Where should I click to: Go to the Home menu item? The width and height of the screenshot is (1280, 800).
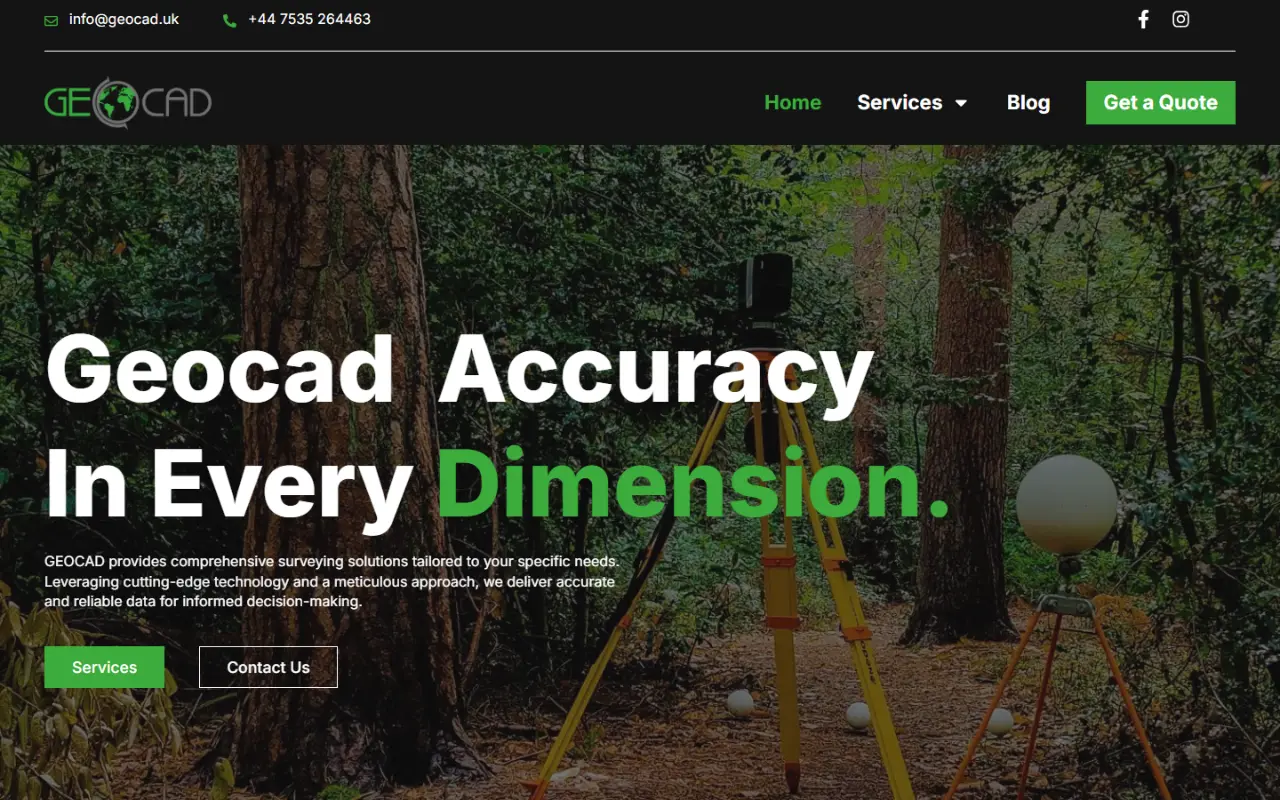click(793, 102)
